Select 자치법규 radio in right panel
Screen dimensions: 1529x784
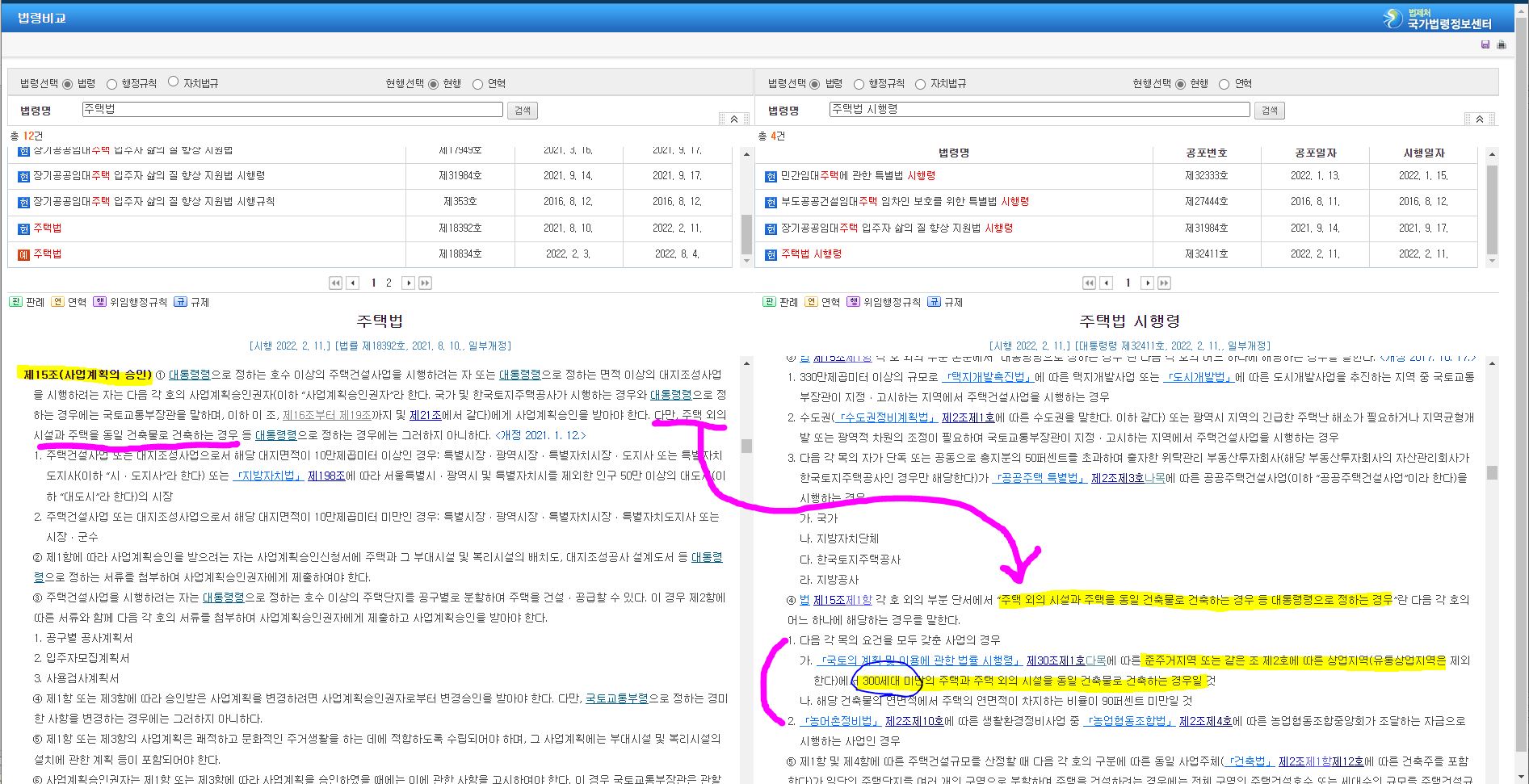coord(921,84)
